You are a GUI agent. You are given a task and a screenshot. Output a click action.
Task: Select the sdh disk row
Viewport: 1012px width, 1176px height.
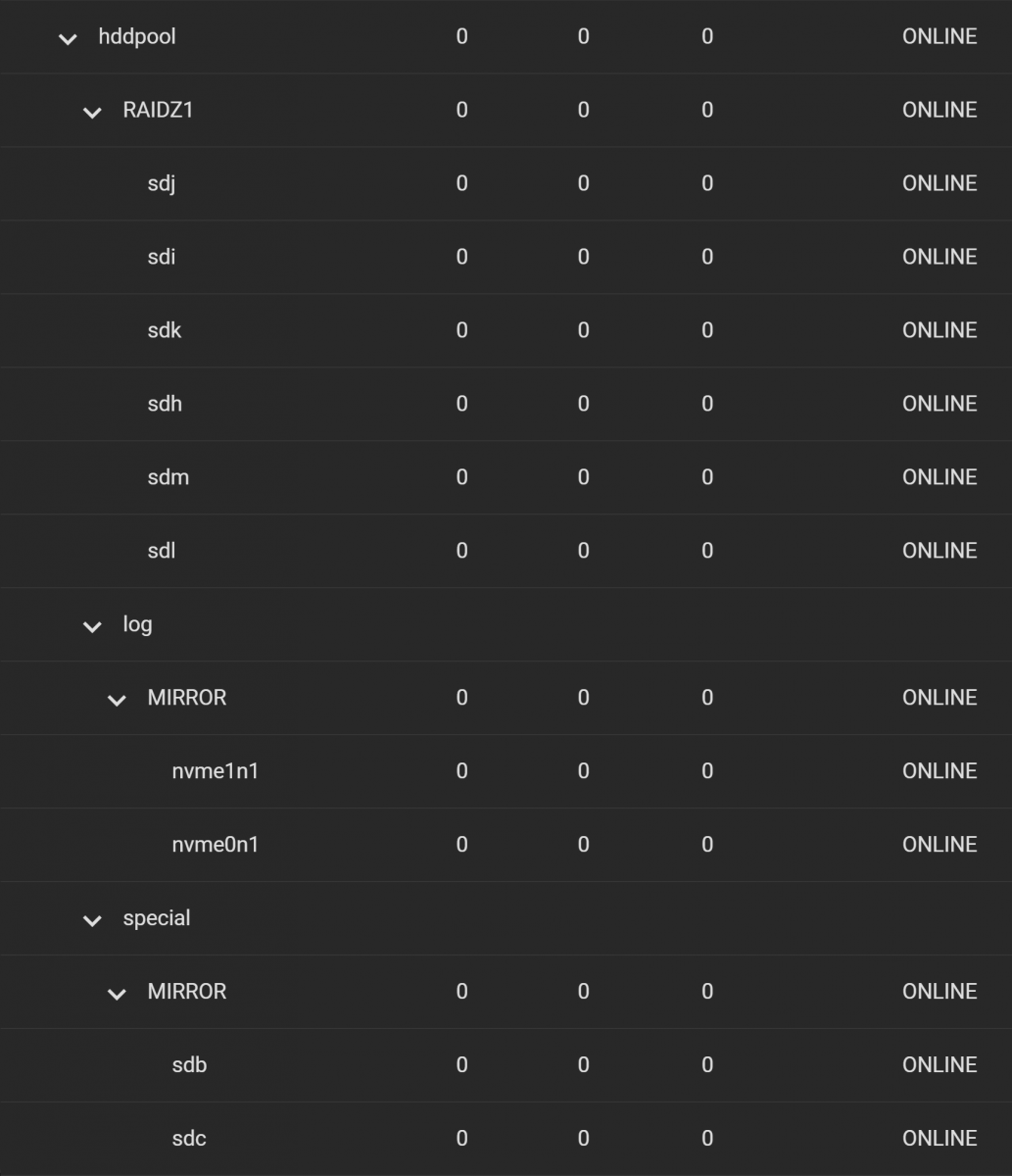pos(506,404)
